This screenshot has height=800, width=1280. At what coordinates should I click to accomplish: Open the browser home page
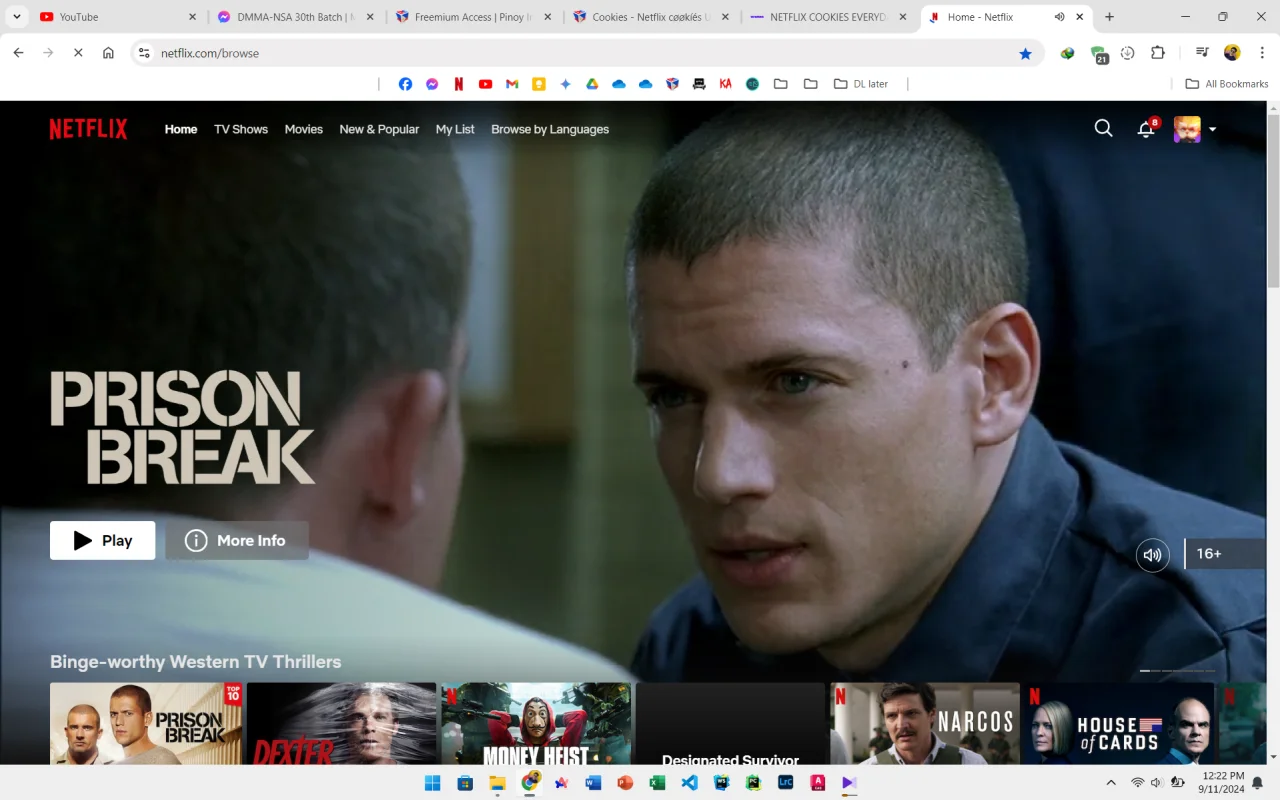108,53
